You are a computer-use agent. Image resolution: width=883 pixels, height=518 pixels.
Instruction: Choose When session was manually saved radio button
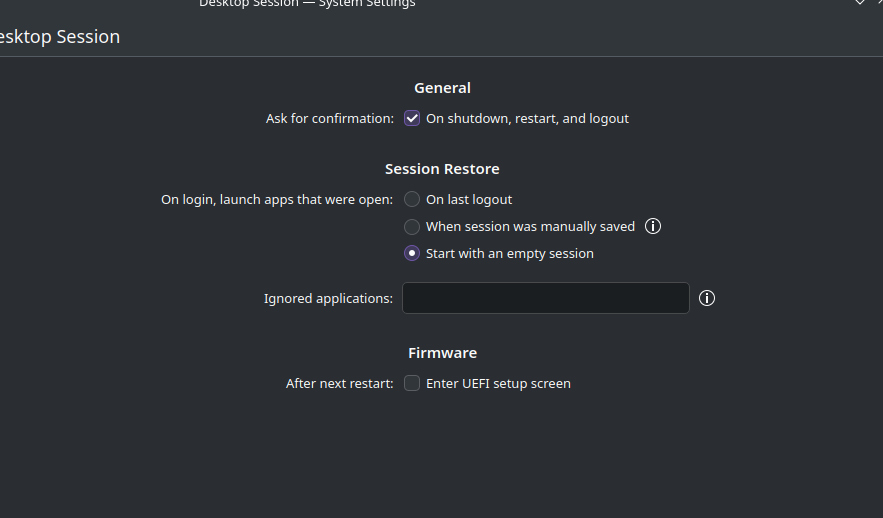(x=412, y=226)
